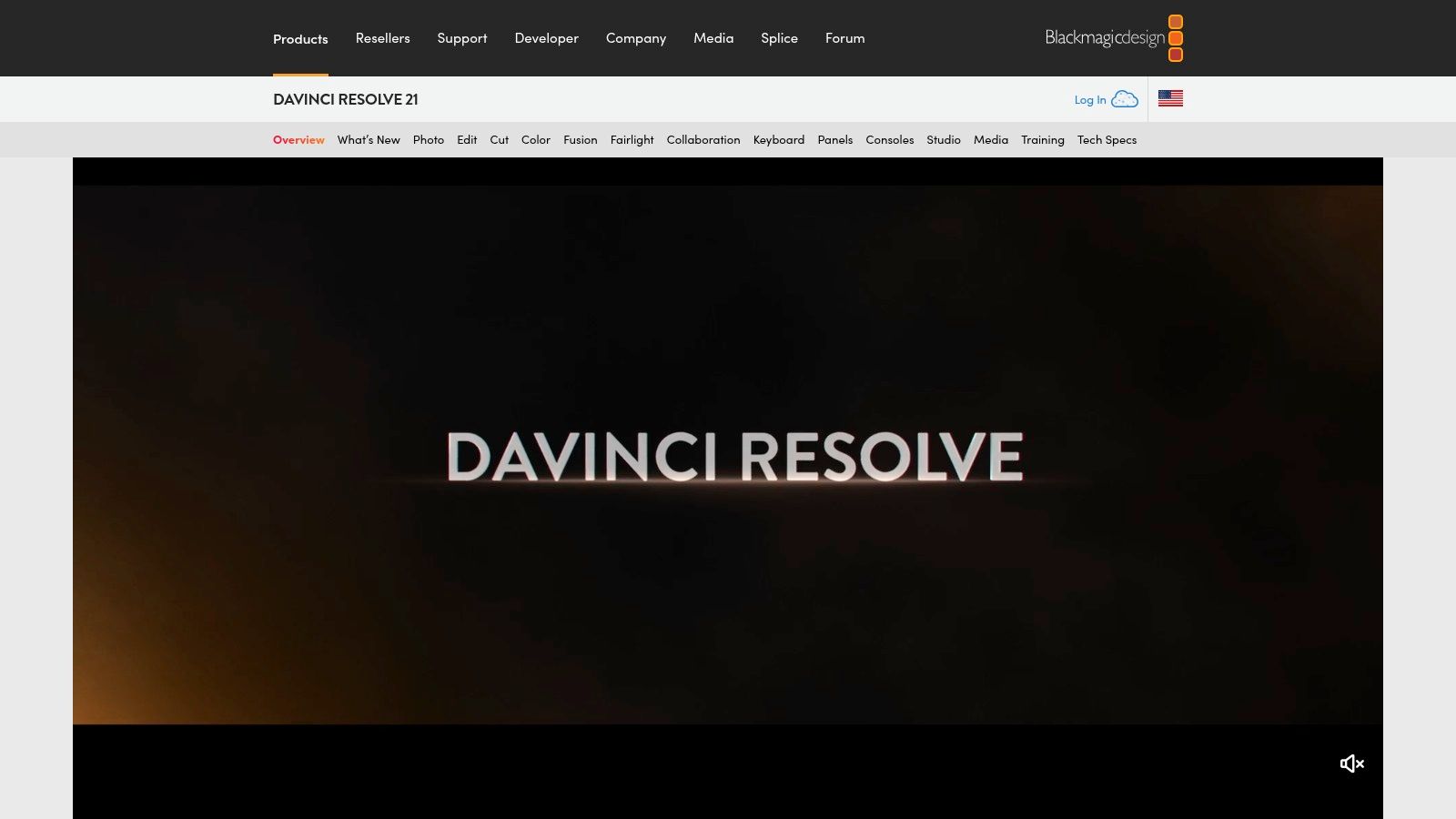Image resolution: width=1456 pixels, height=819 pixels.
Task: Switch to the Studio tab
Action: pyautogui.click(x=944, y=139)
